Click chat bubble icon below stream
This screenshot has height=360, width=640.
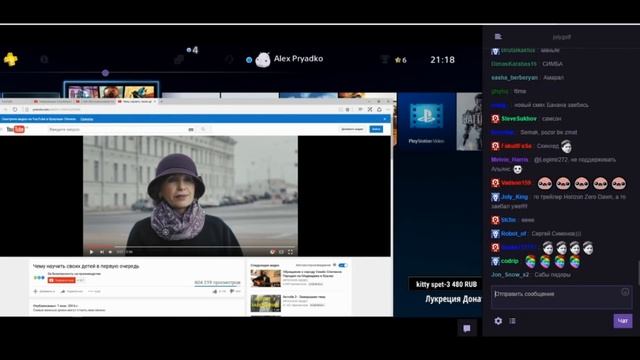[x=467, y=328]
